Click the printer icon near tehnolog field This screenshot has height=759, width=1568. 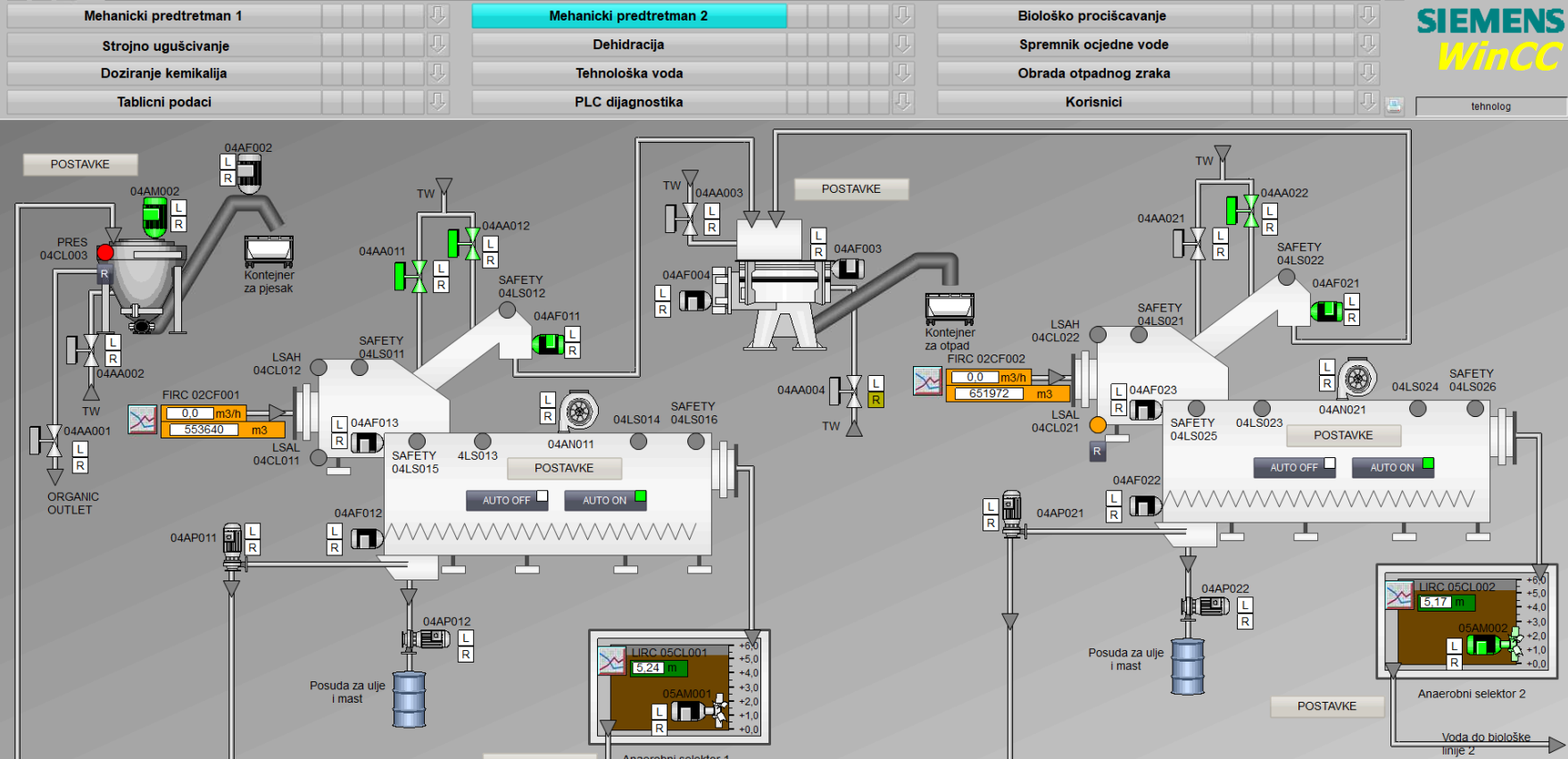point(1394,106)
